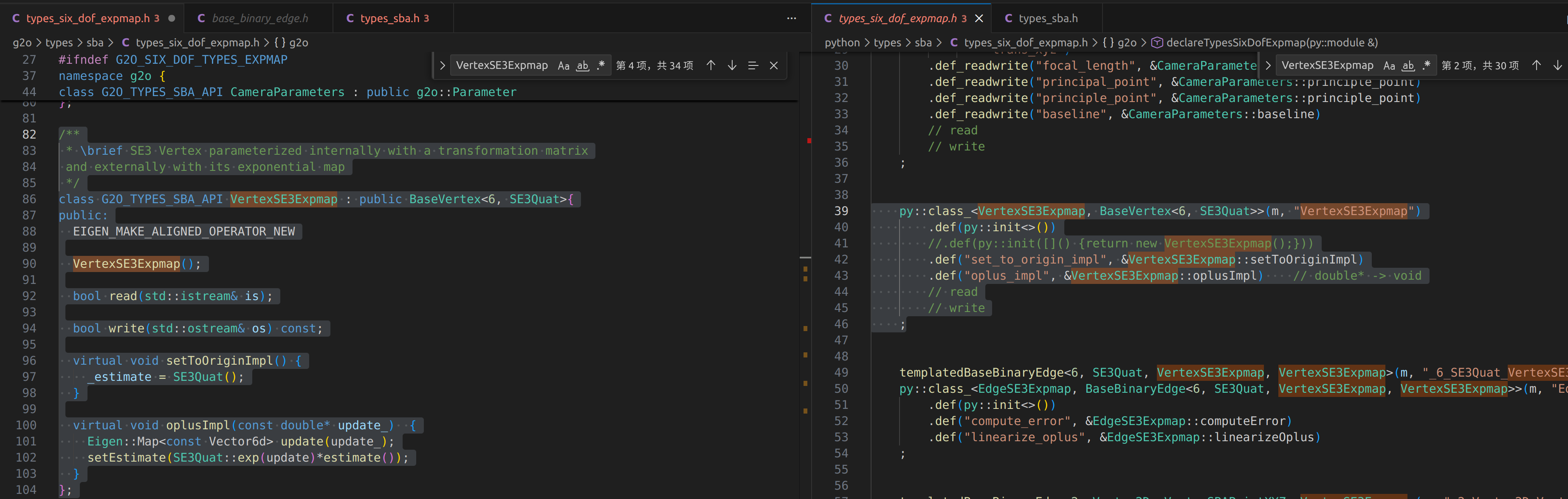Go to next match in left find widget
The width and height of the screenshot is (1568, 499).
(x=732, y=65)
